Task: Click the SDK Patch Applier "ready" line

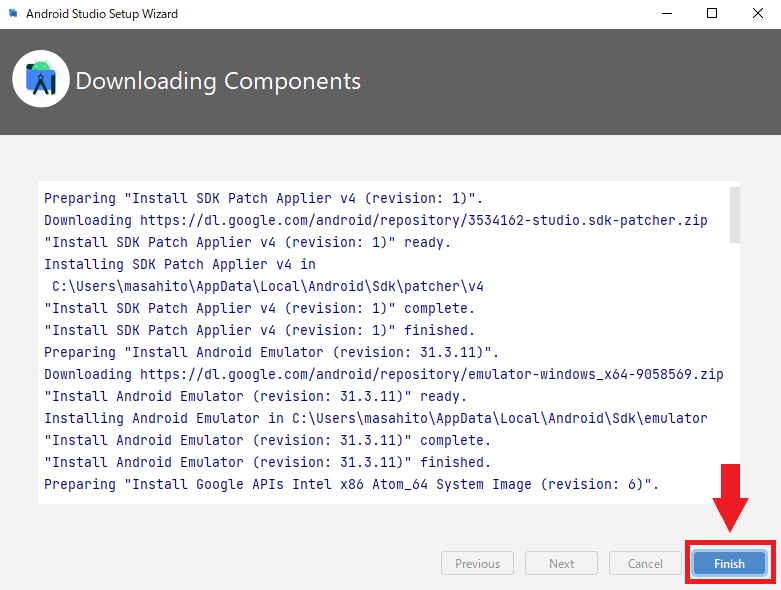Action: coord(248,242)
